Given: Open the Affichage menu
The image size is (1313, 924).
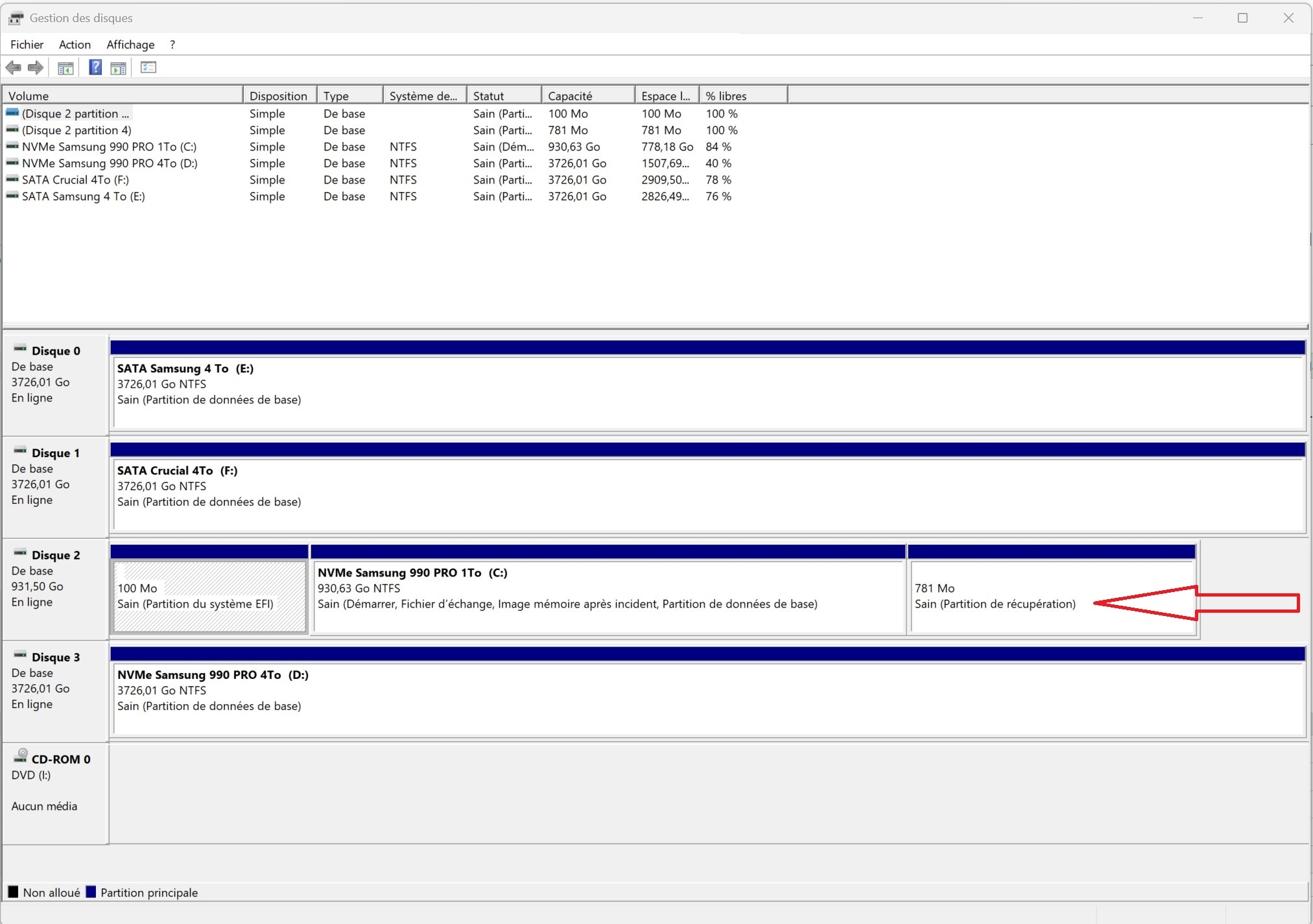Looking at the screenshot, I should (x=130, y=44).
